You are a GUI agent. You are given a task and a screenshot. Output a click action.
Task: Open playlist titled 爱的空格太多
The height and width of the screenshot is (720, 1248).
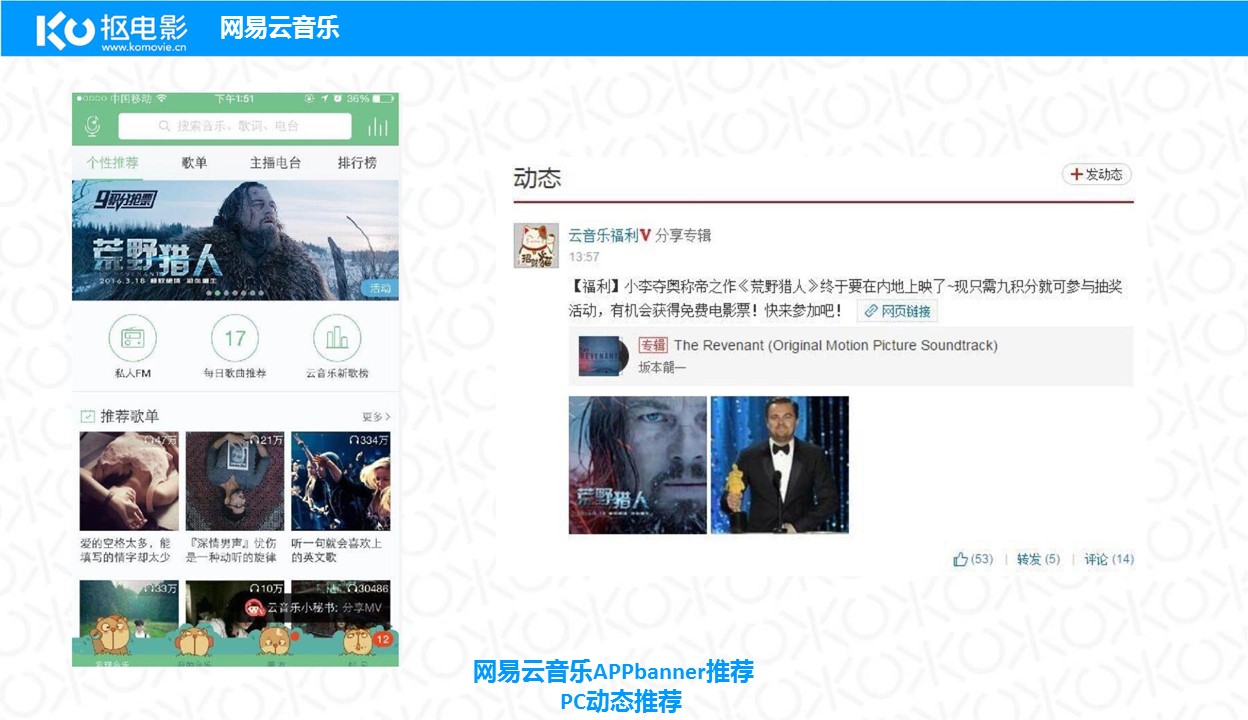click(125, 550)
